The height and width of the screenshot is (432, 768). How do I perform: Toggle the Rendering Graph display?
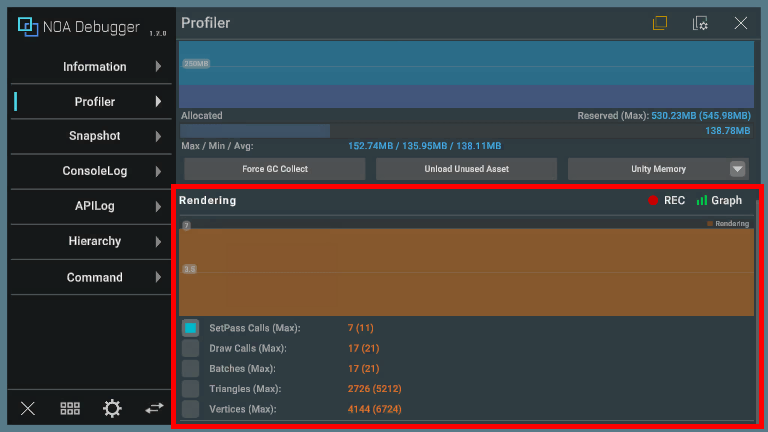pyautogui.click(x=719, y=201)
